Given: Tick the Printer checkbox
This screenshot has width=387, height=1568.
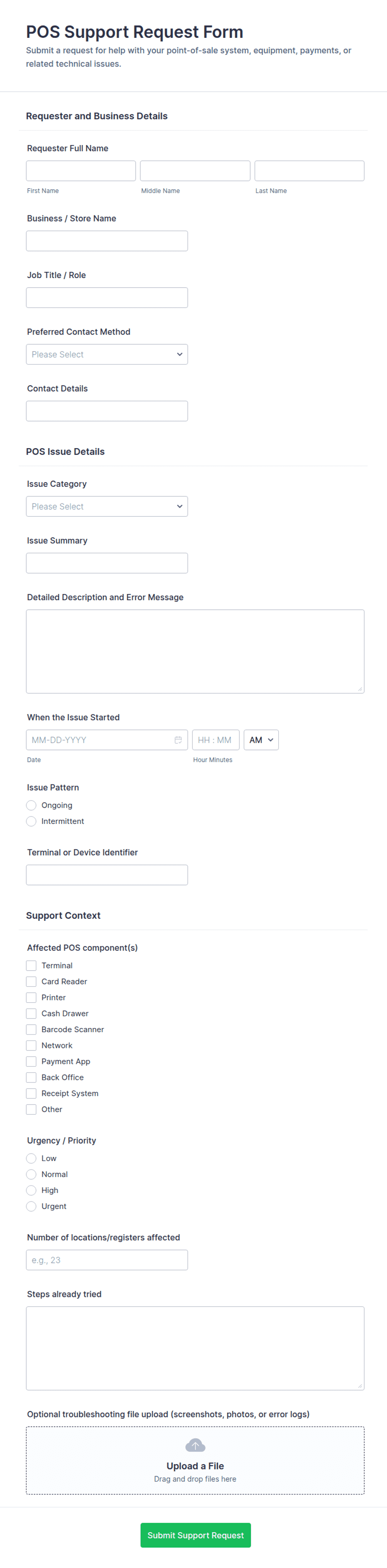Looking at the screenshot, I should point(31,997).
